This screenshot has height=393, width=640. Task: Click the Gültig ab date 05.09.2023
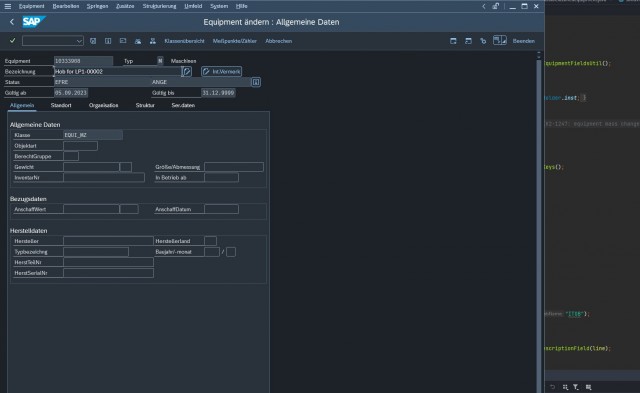click(x=71, y=93)
